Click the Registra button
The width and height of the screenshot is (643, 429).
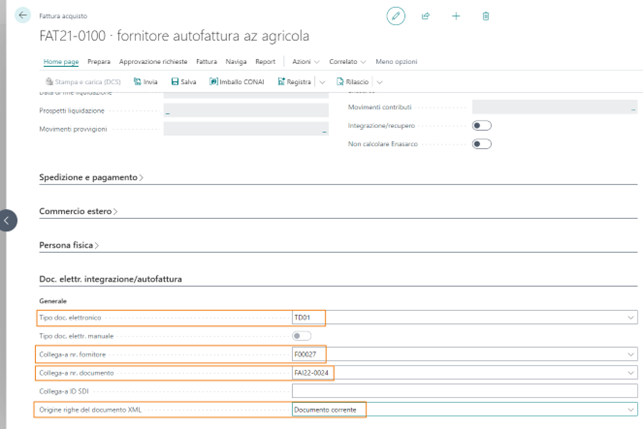(x=294, y=82)
